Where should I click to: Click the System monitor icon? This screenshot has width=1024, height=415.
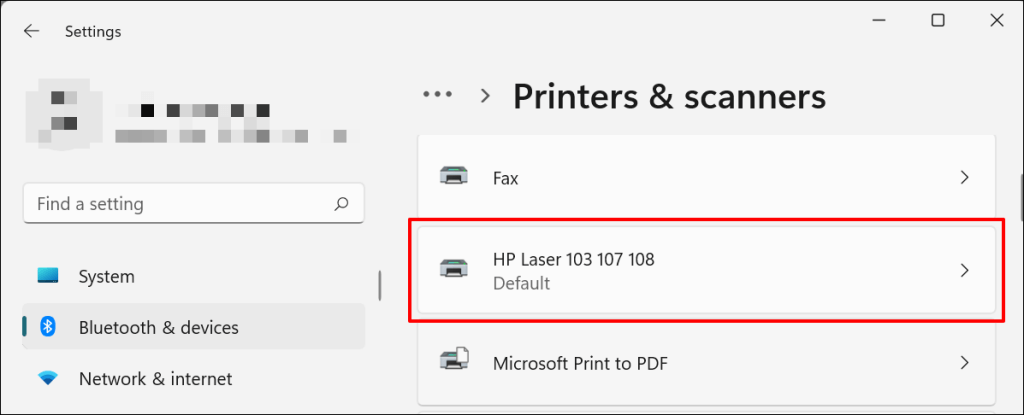point(48,276)
